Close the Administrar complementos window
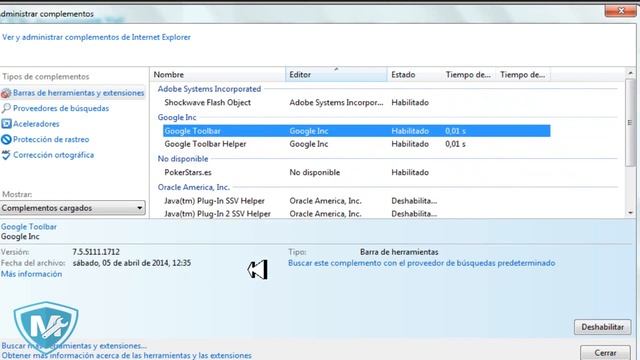640x360 pixels. coord(620,11)
